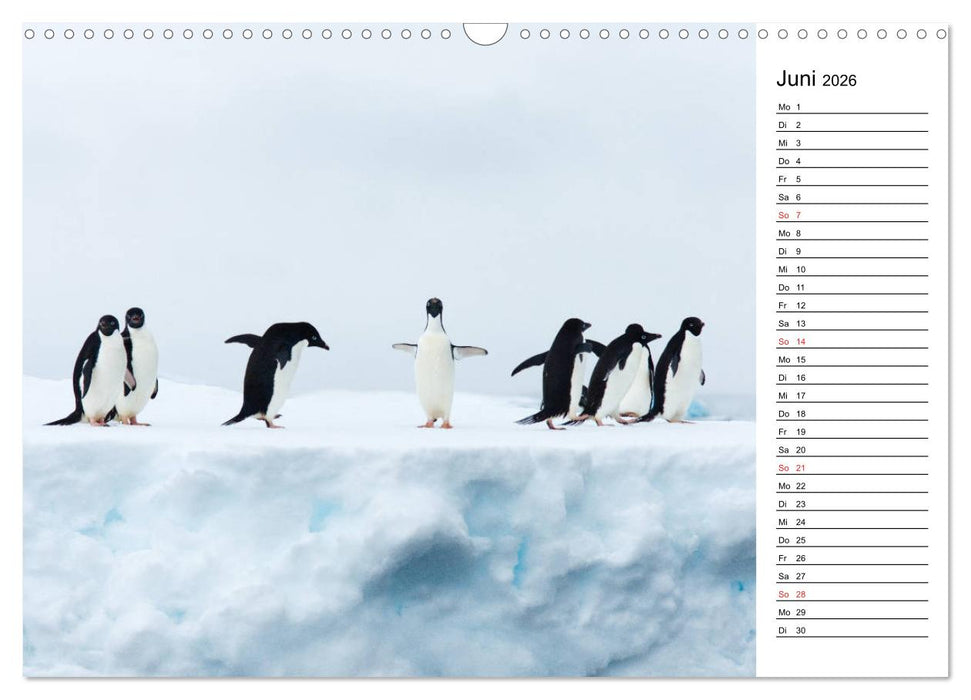Select the Do 11 date line
The height and width of the screenshot is (700, 971).
pyautogui.click(x=852, y=287)
